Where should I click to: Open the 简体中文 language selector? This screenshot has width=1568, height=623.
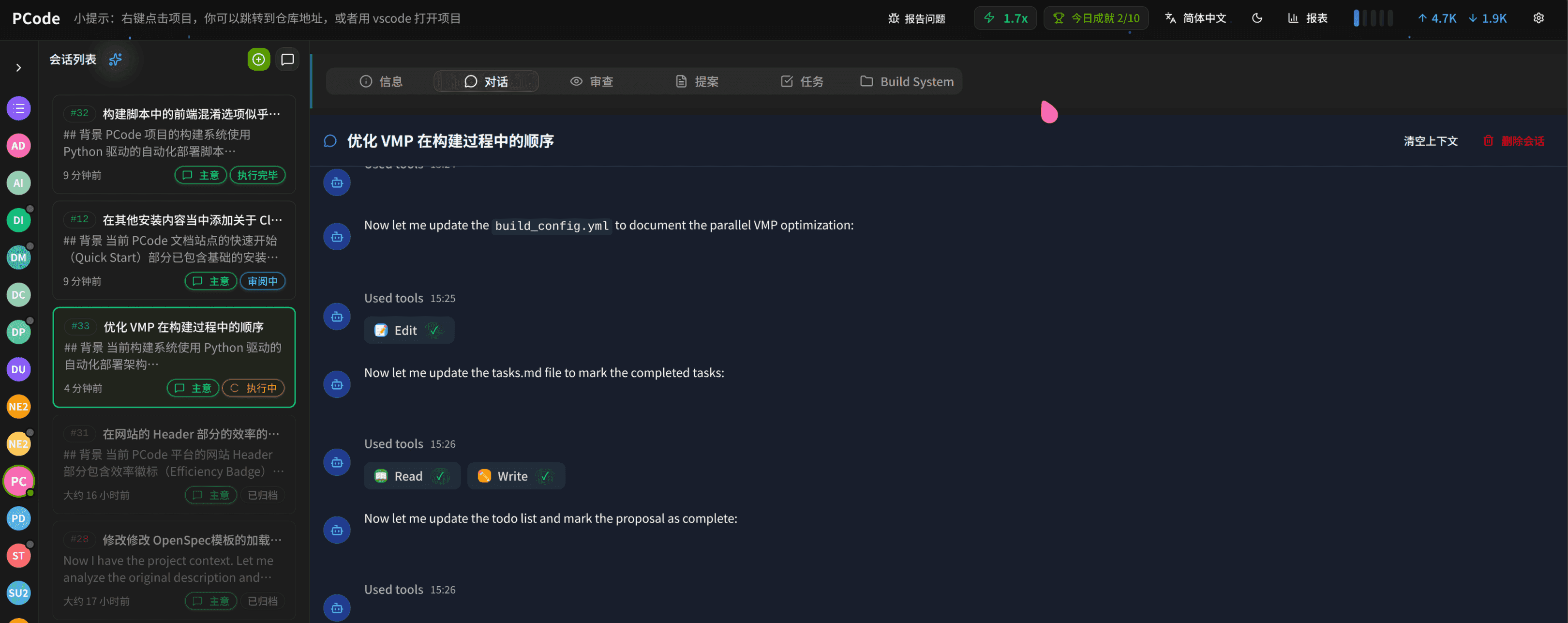pos(1195,18)
